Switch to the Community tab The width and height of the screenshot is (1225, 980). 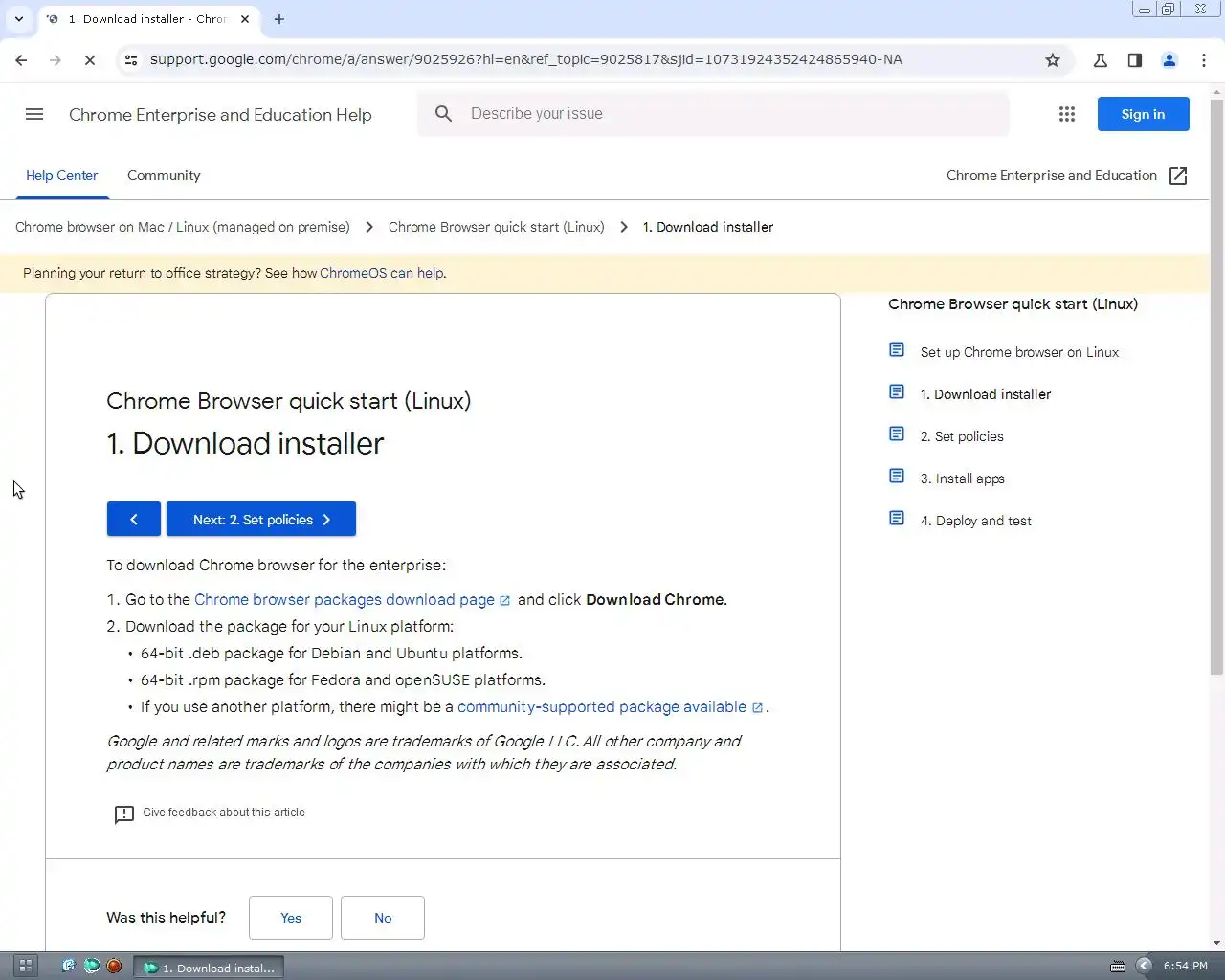click(x=164, y=176)
